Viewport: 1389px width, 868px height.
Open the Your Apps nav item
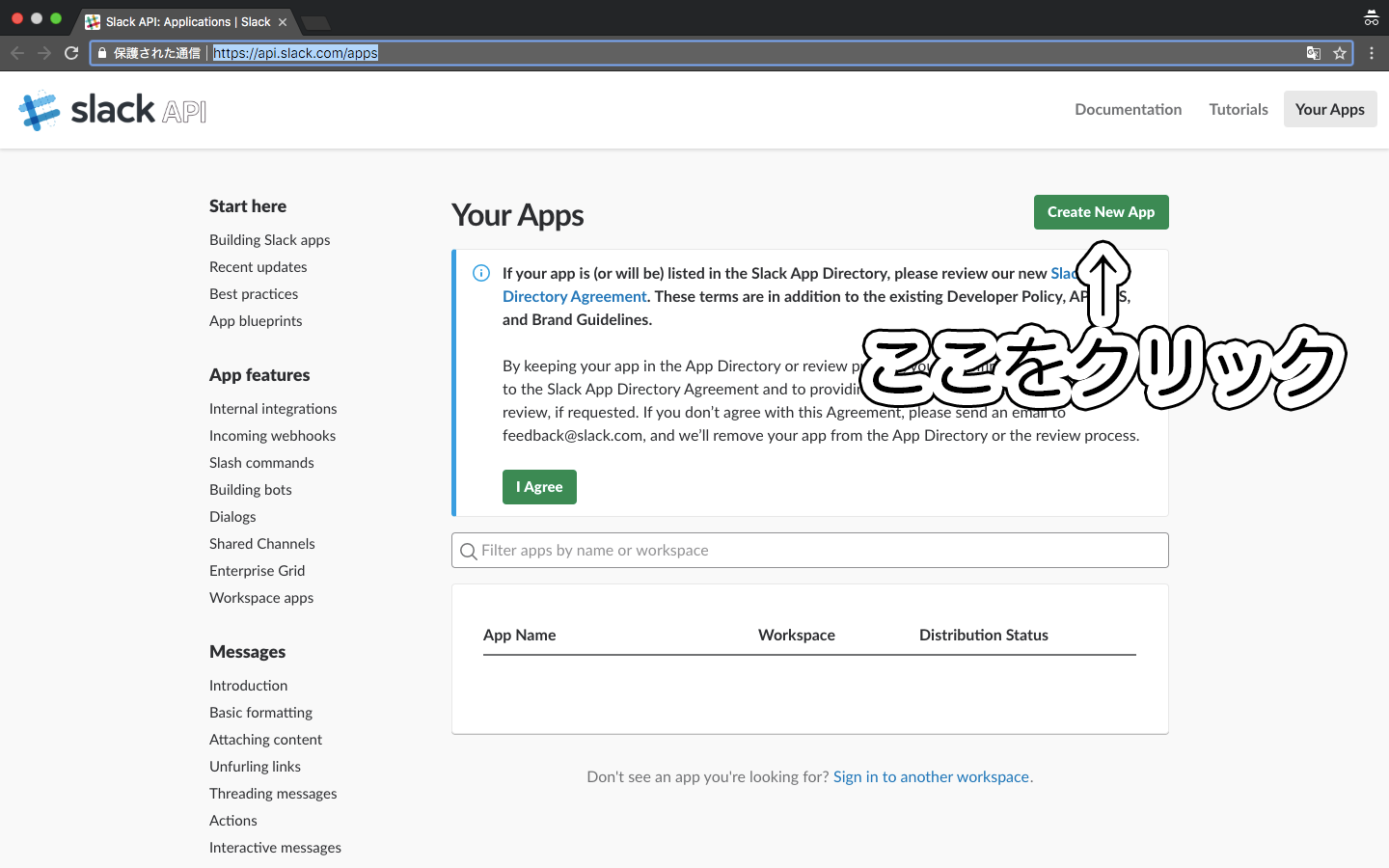pyautogui.click(x=1330, y=109)
